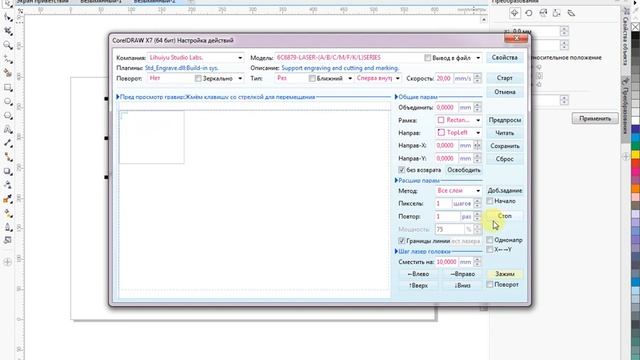This screenshot has width=640, height=360.
Task: Select the Ellipse tool
Action: pos(7,101)
